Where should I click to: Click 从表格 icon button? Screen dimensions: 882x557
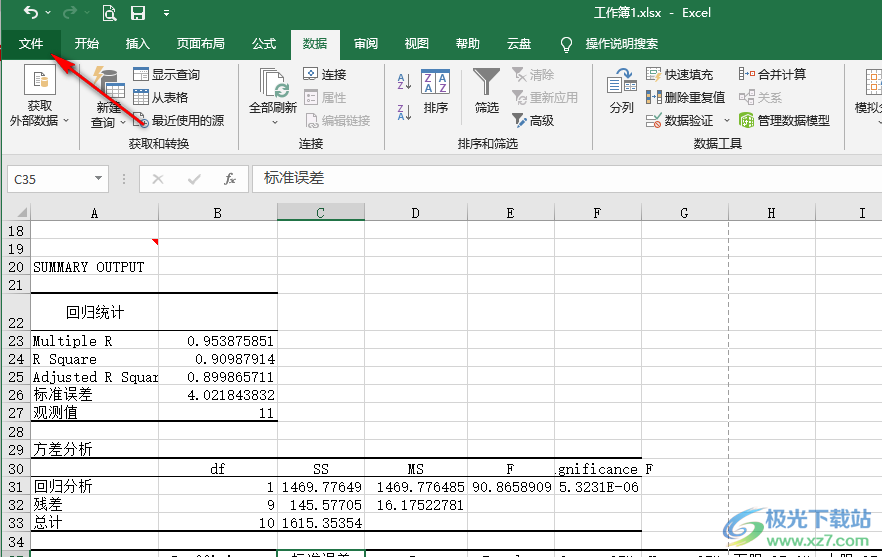[x=161, y=97]
